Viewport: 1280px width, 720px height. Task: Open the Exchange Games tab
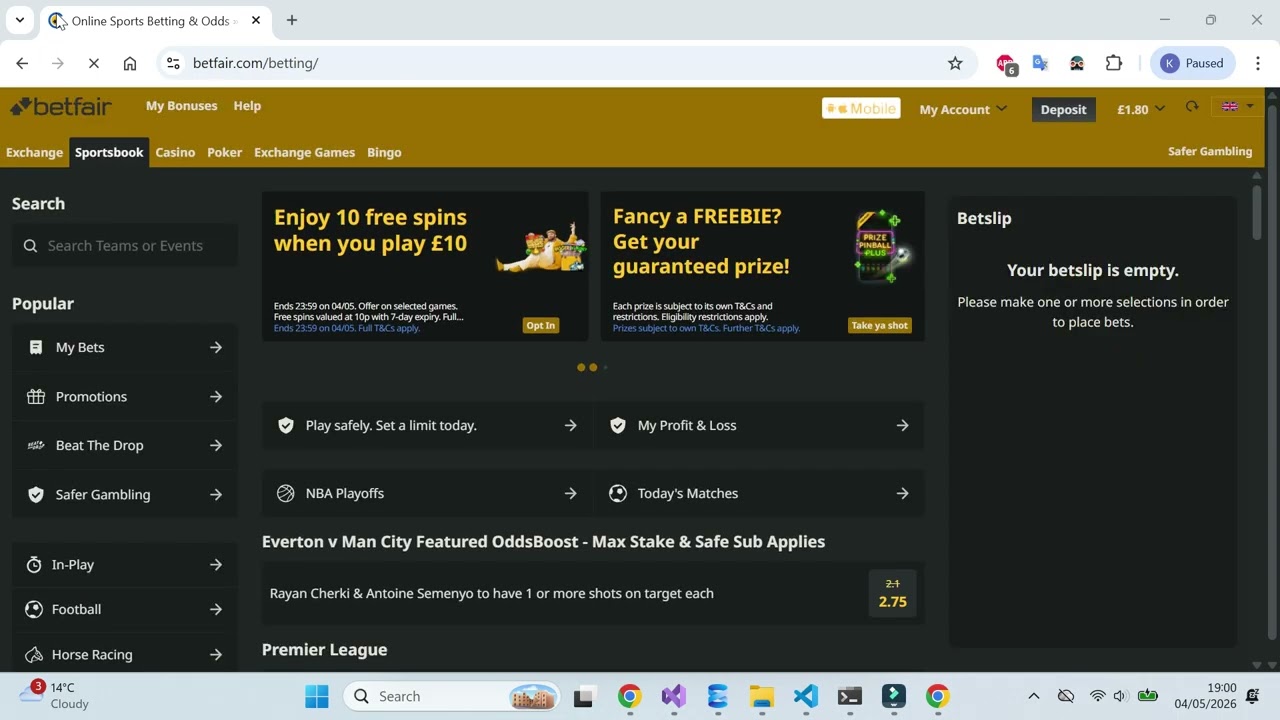(x=304, y=152)
